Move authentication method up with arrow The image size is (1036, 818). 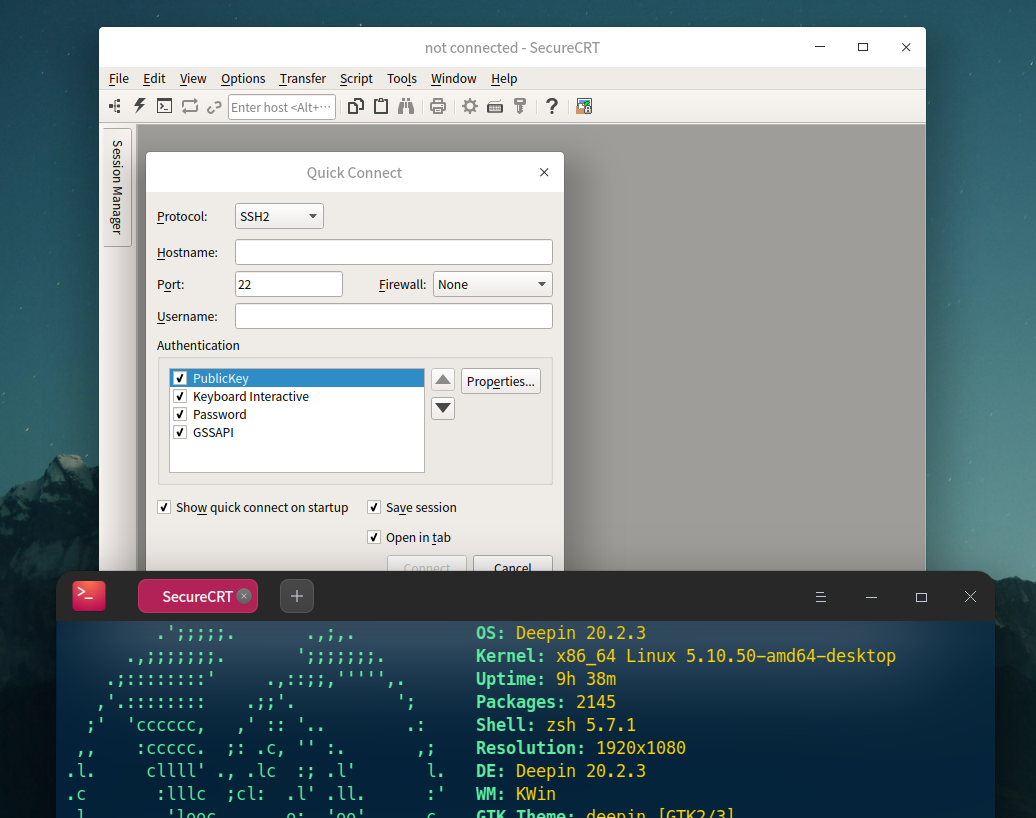point(443,380)
